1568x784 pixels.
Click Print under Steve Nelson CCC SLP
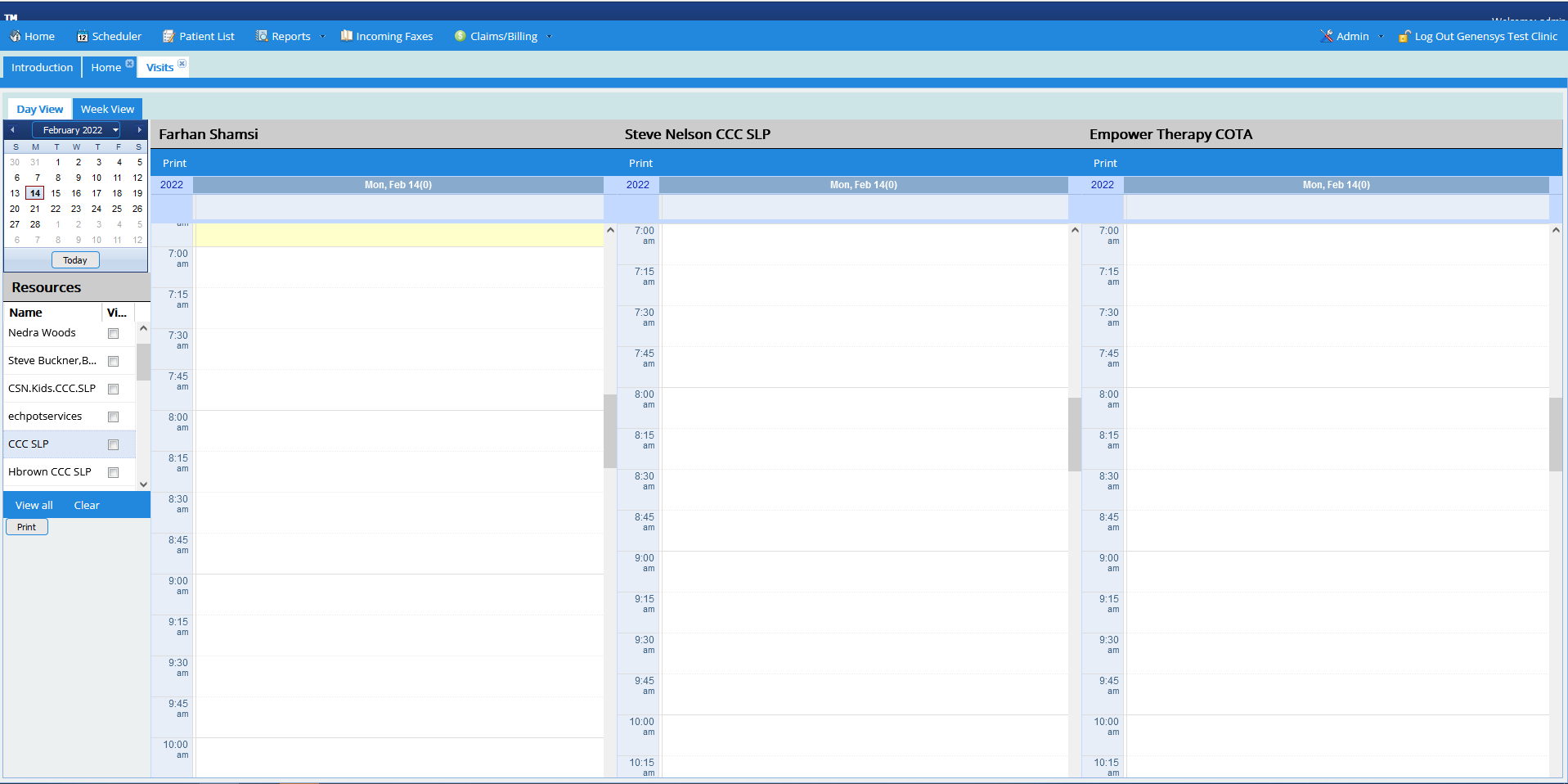[640, 163]
